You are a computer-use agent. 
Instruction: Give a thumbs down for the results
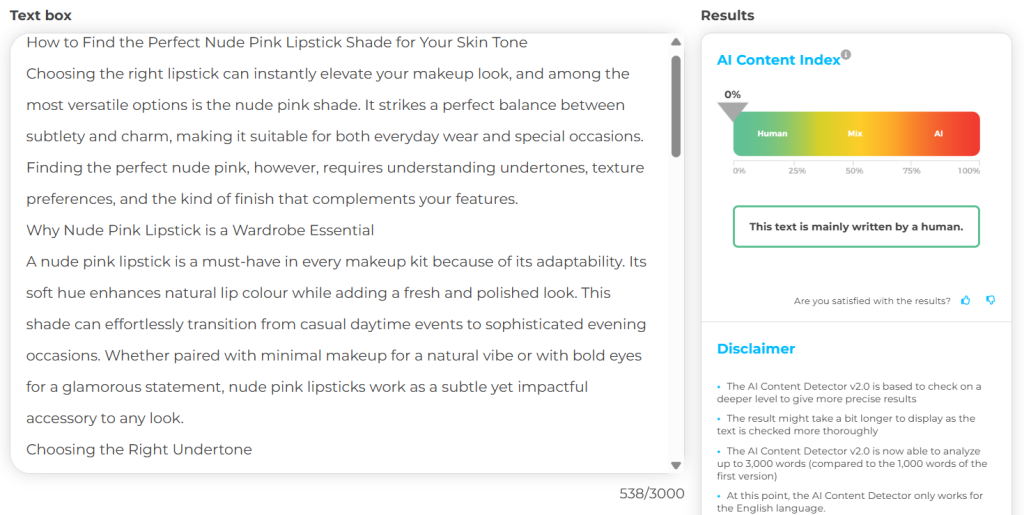[x=990, y=300]
